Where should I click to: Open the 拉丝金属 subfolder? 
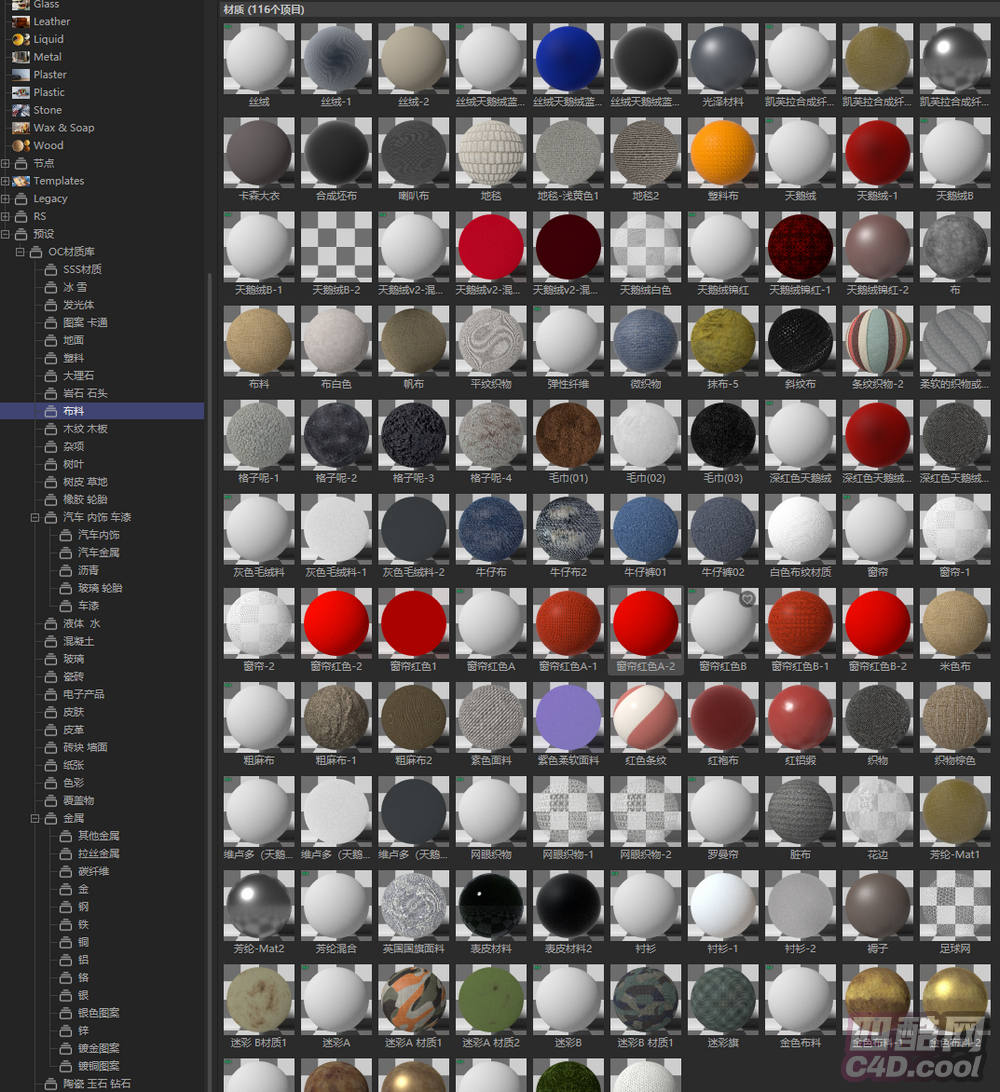pos(98,853)
